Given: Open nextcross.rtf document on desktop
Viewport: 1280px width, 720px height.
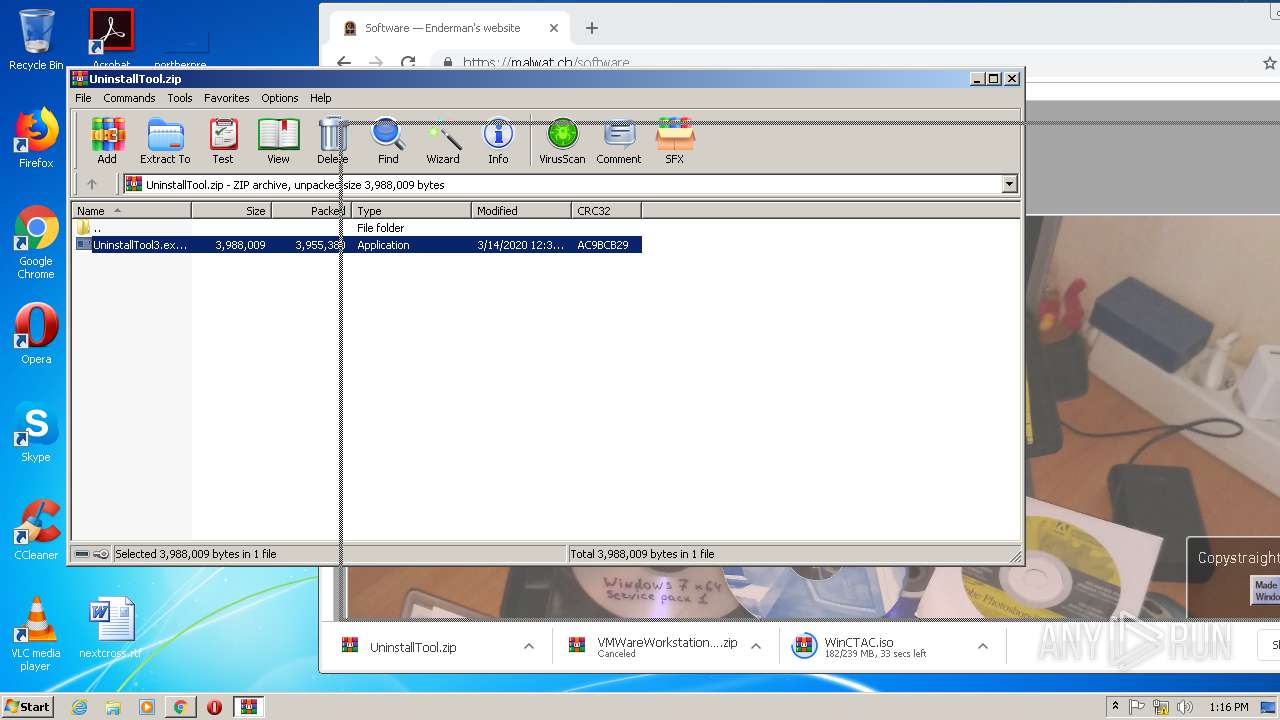Looking at the screenshot, I should click(111, 628).
